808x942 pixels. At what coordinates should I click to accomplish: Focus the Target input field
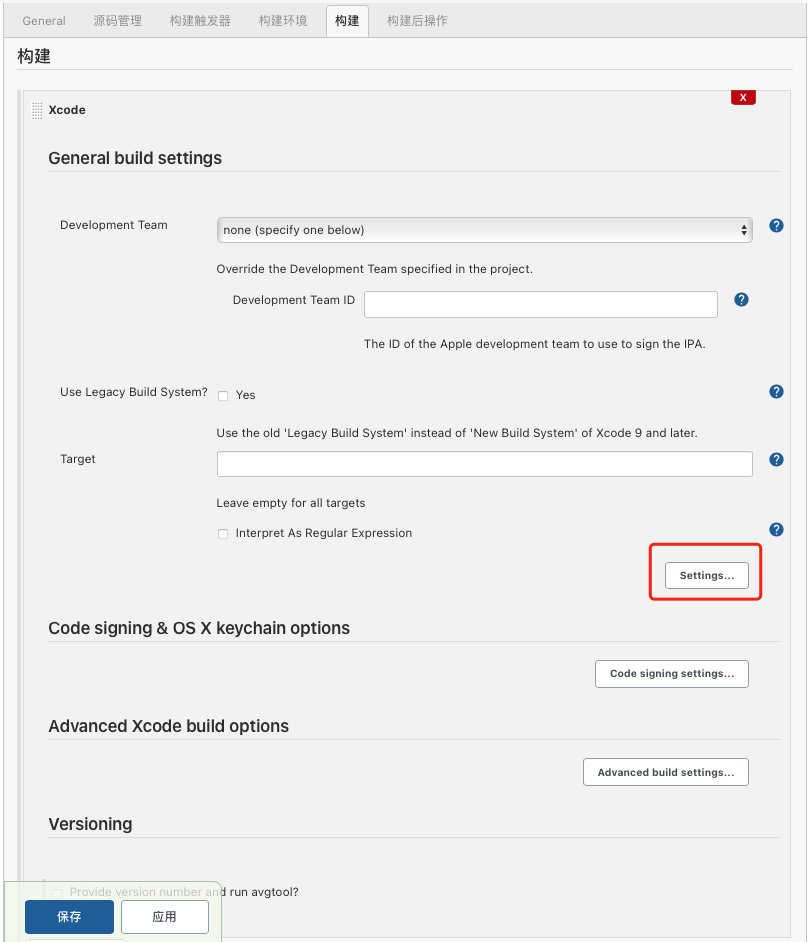point(484,464)
